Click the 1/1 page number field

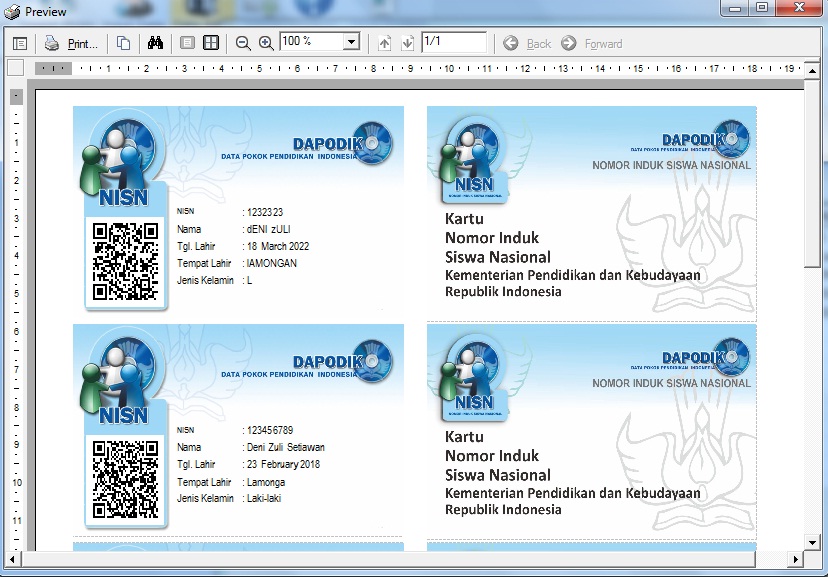pyautogui.click(x=454, y=42)
